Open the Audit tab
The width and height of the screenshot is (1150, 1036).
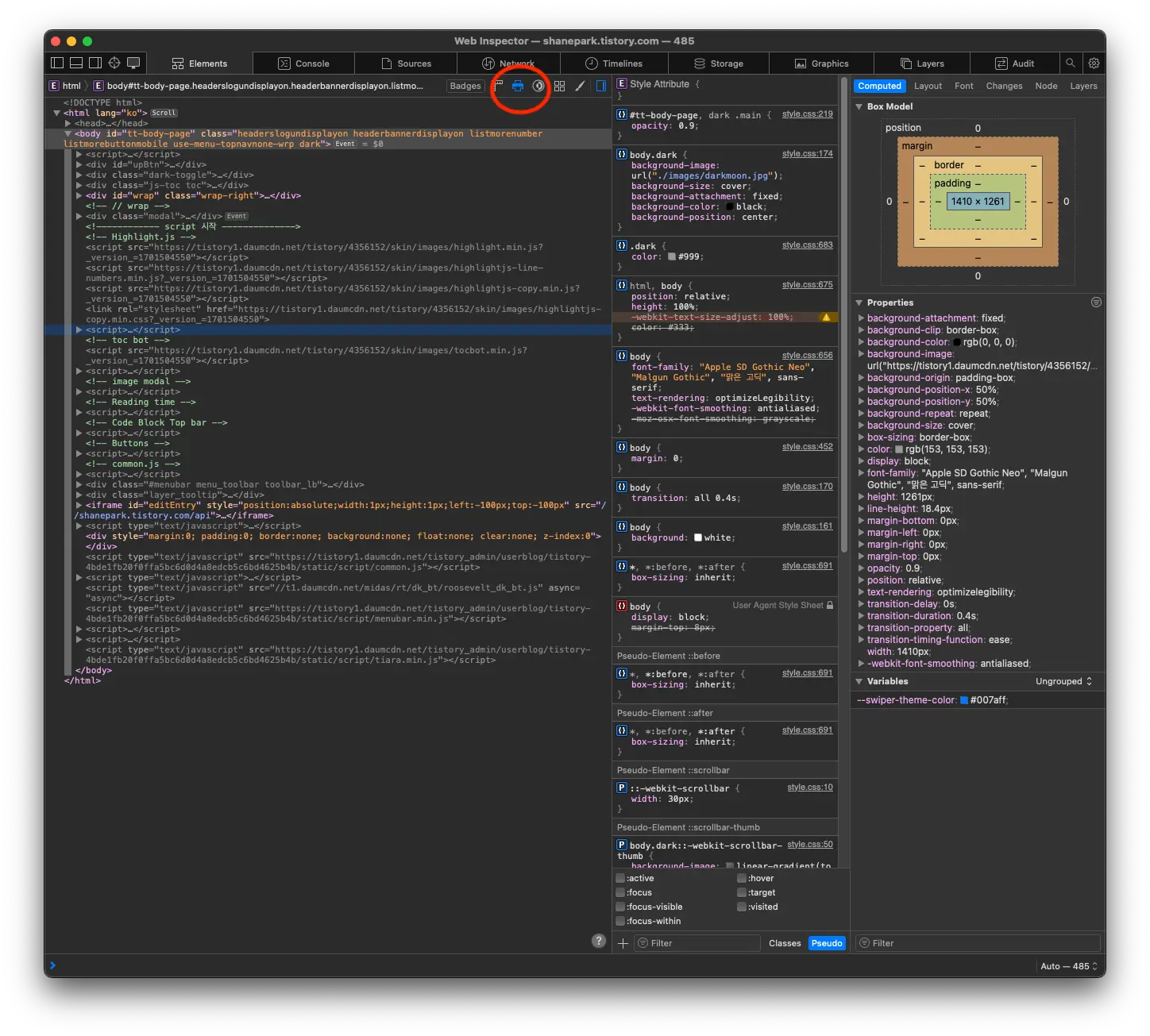coord(1014,64)
